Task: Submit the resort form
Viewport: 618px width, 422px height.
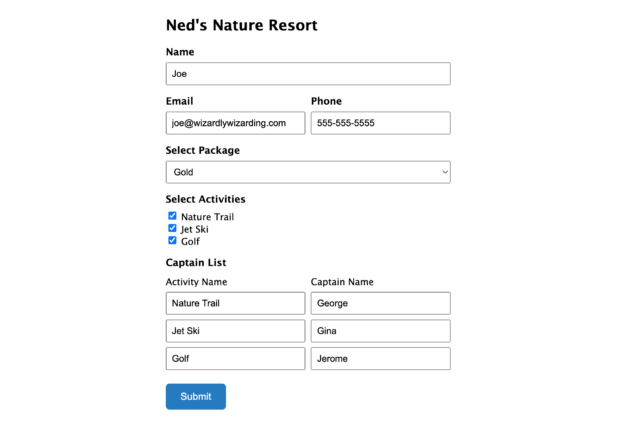Action: 196,396
